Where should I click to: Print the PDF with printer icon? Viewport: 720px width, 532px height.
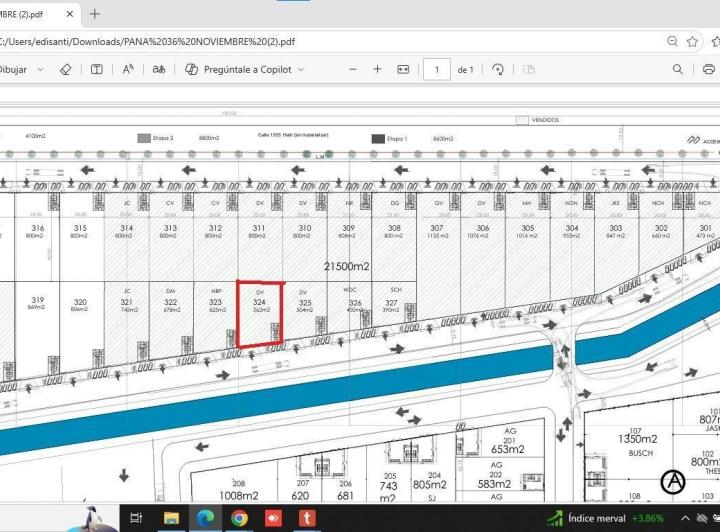tap(709, 70)
